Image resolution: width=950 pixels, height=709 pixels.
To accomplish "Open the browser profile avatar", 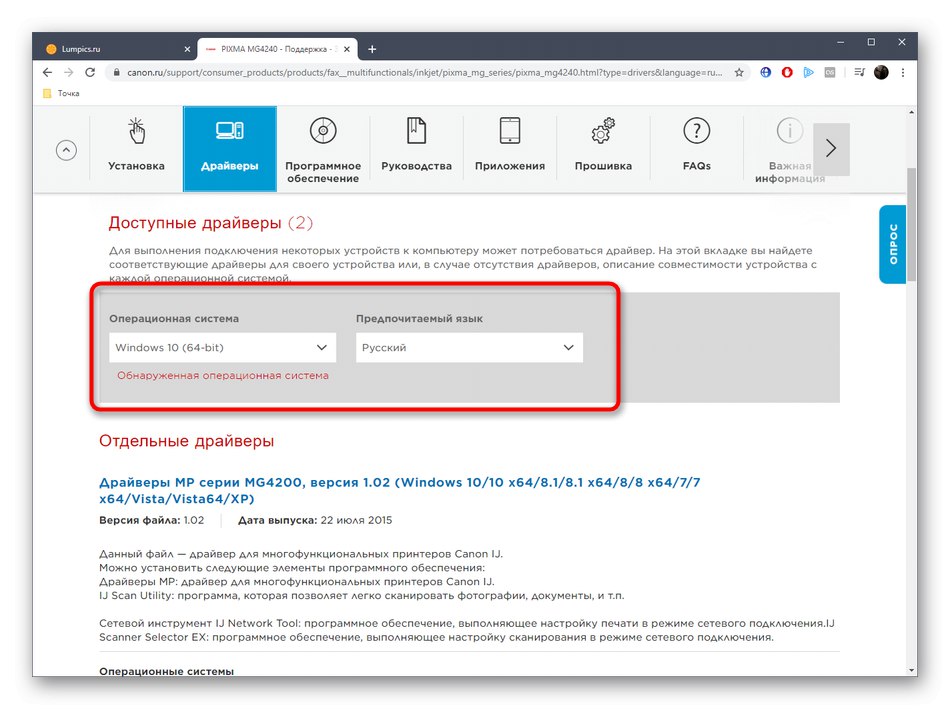I will (881, 72).
